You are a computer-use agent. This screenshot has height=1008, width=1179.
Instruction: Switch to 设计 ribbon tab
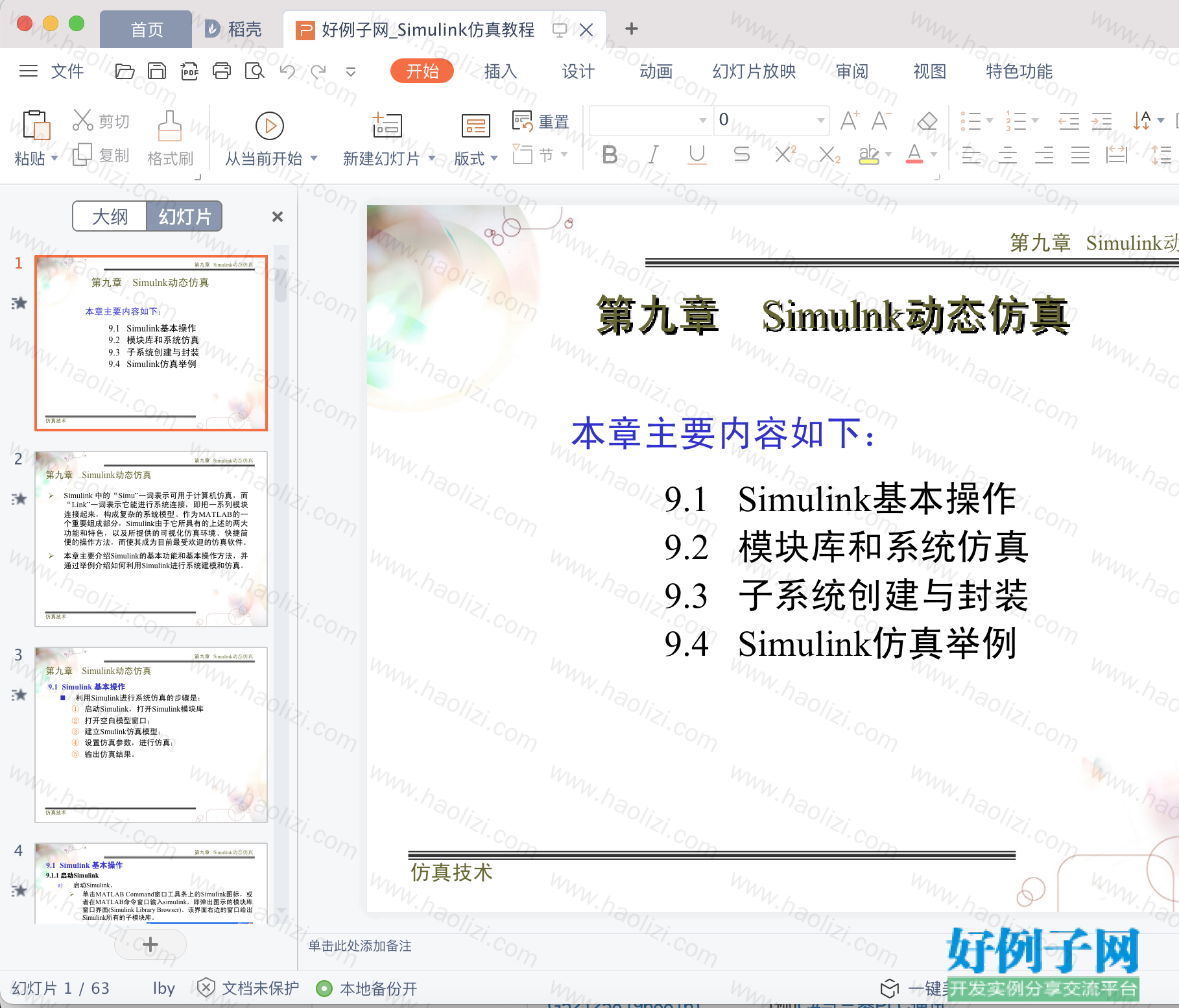(x=578, y=71)
